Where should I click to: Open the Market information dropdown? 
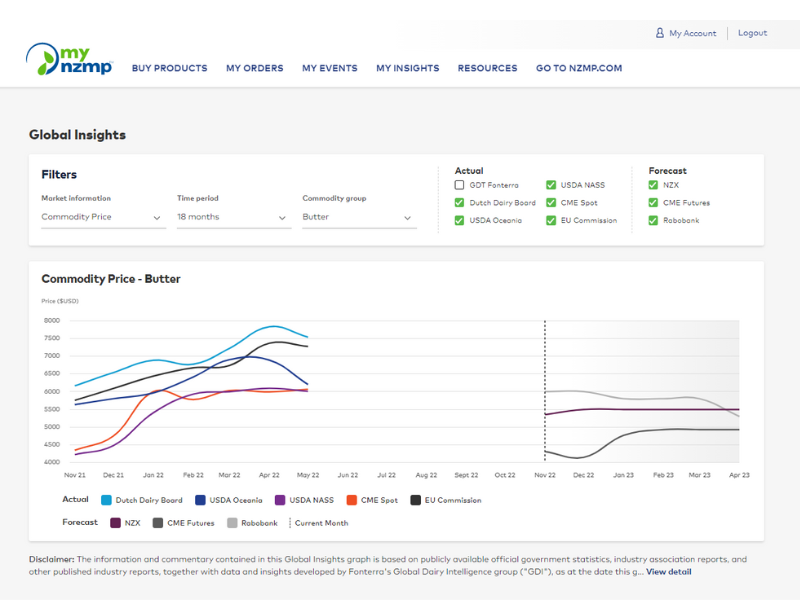pos(104,217)
